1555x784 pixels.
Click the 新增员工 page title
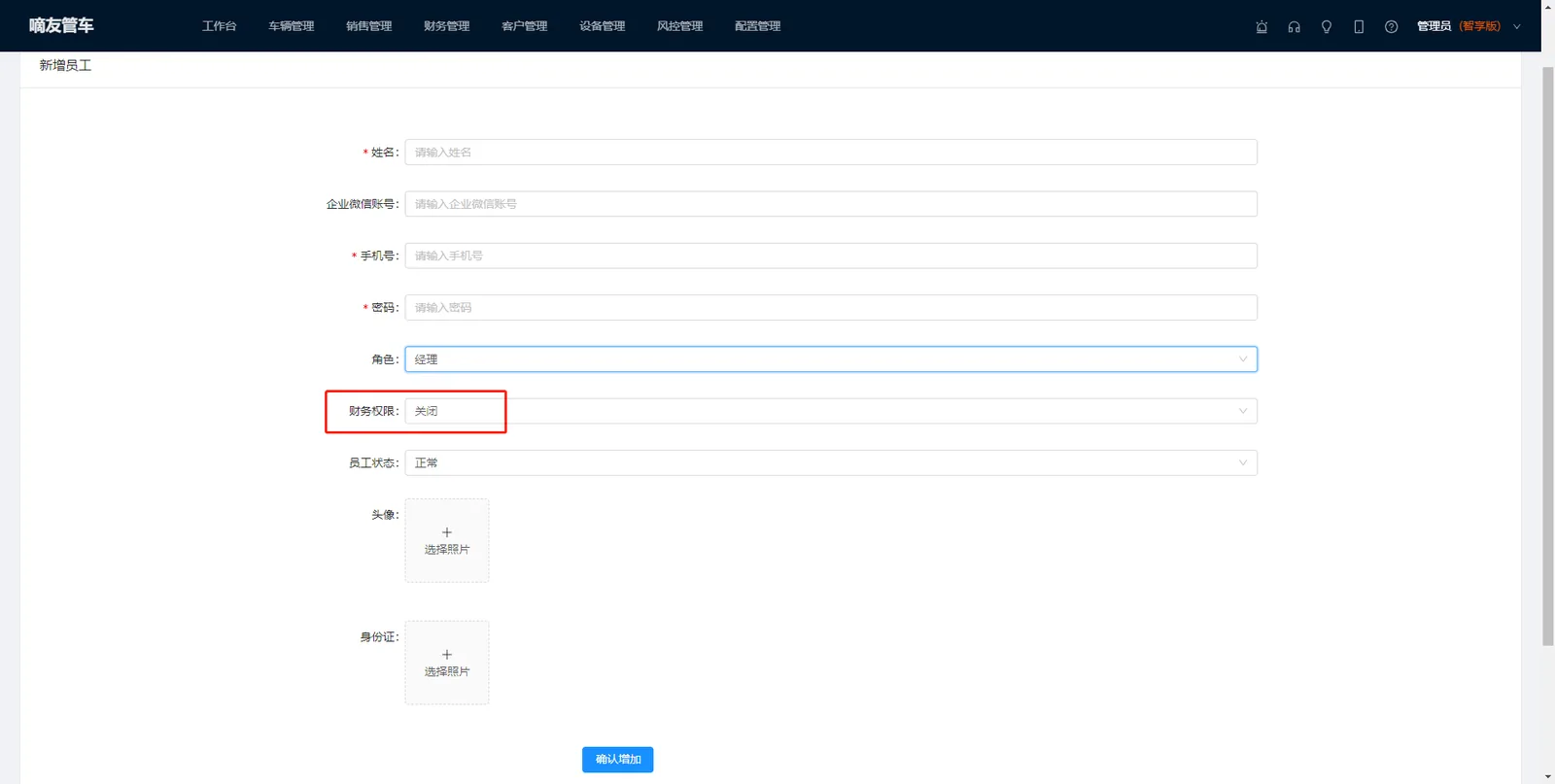pyautogui.click(x=65, y=65)
